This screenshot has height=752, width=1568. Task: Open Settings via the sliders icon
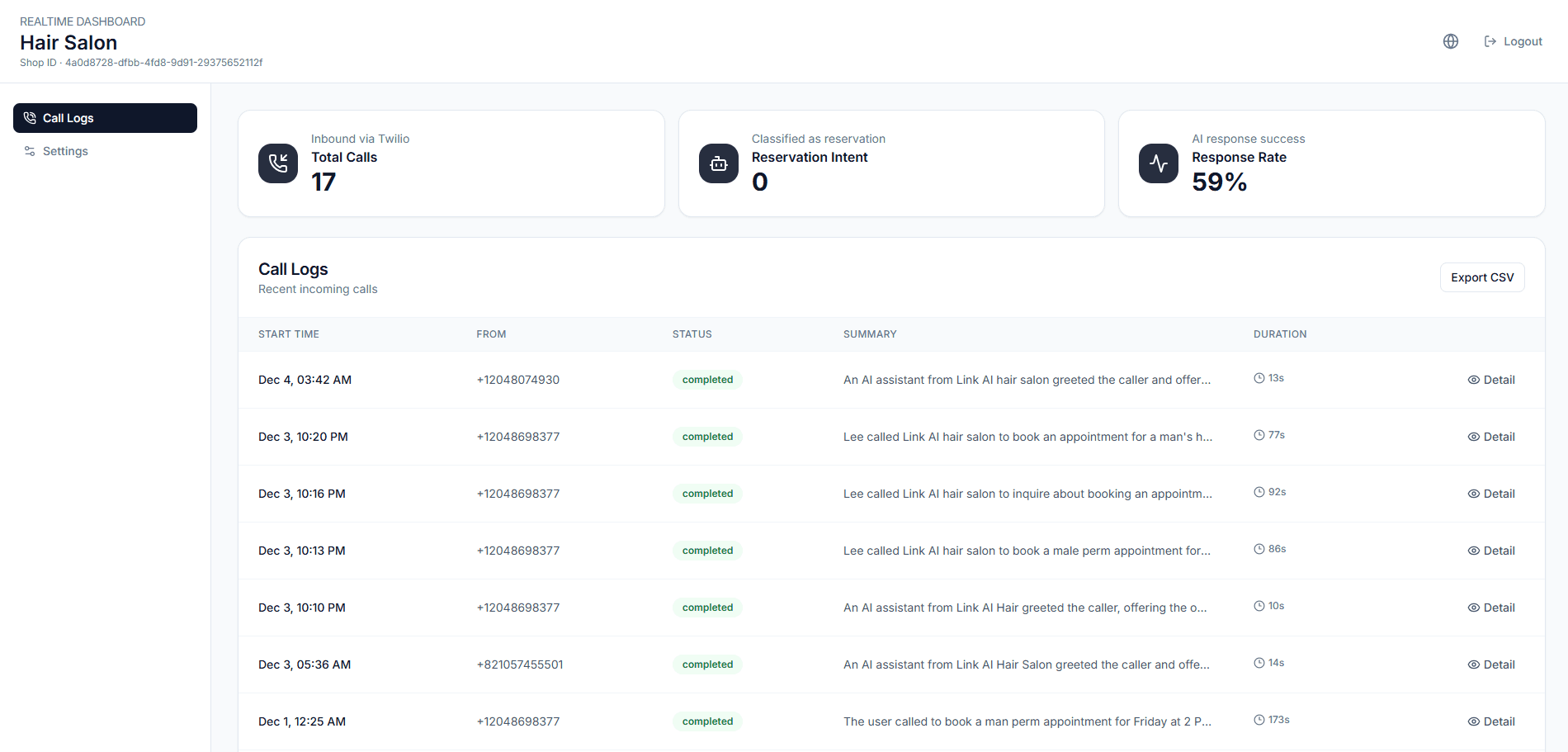30,150
